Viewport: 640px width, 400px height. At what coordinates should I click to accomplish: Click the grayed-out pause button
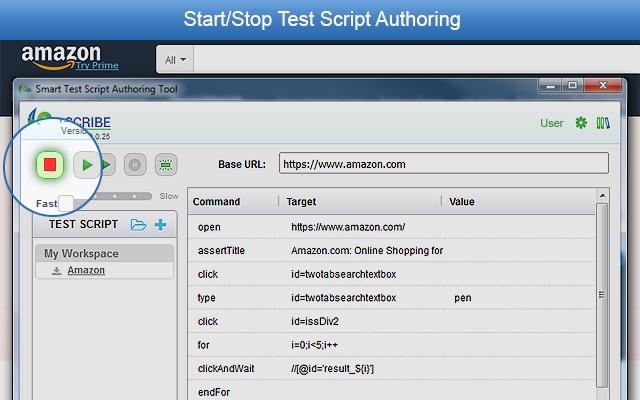135,165
